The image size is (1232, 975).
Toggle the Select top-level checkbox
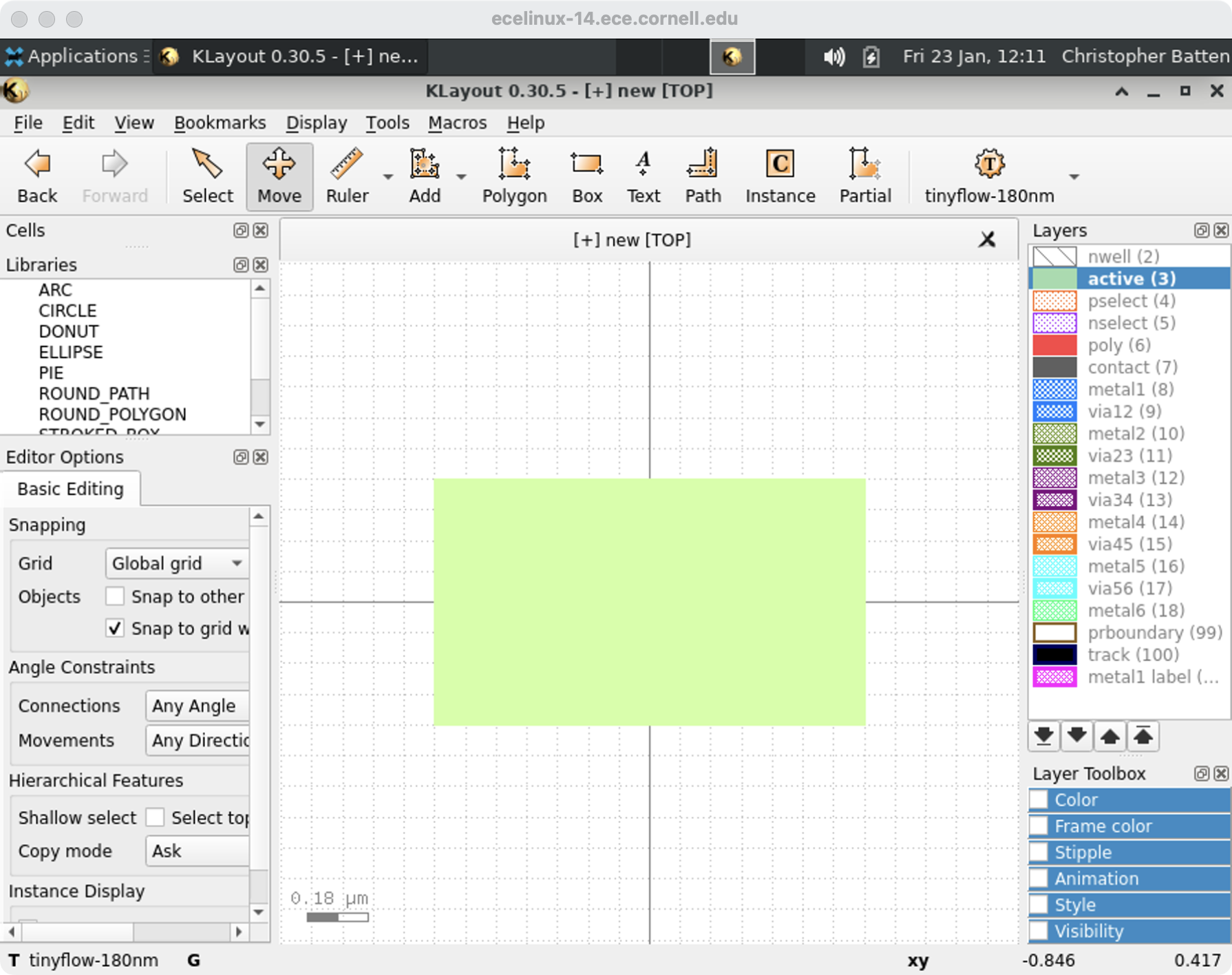pyautogui.click(x=156, y=817)
